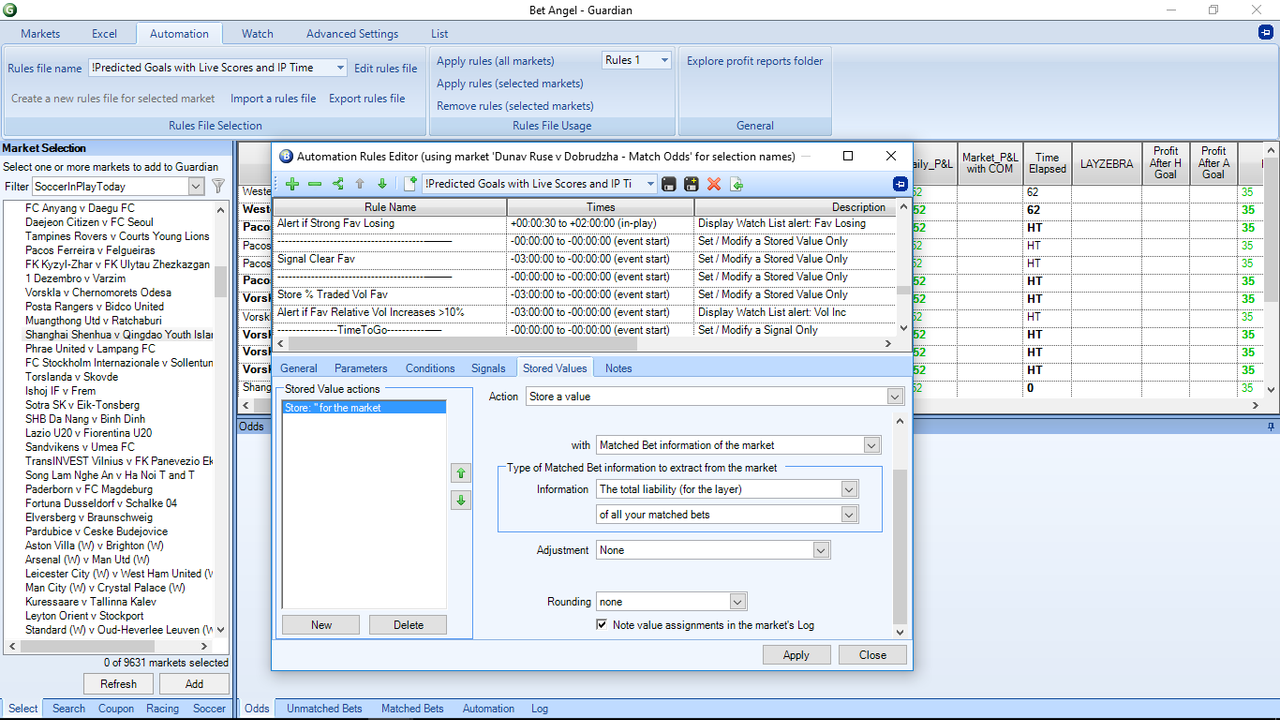1280x720 pixels.
Task: Move selected rule down with green arrow
Action: click(x=382, y=184)
